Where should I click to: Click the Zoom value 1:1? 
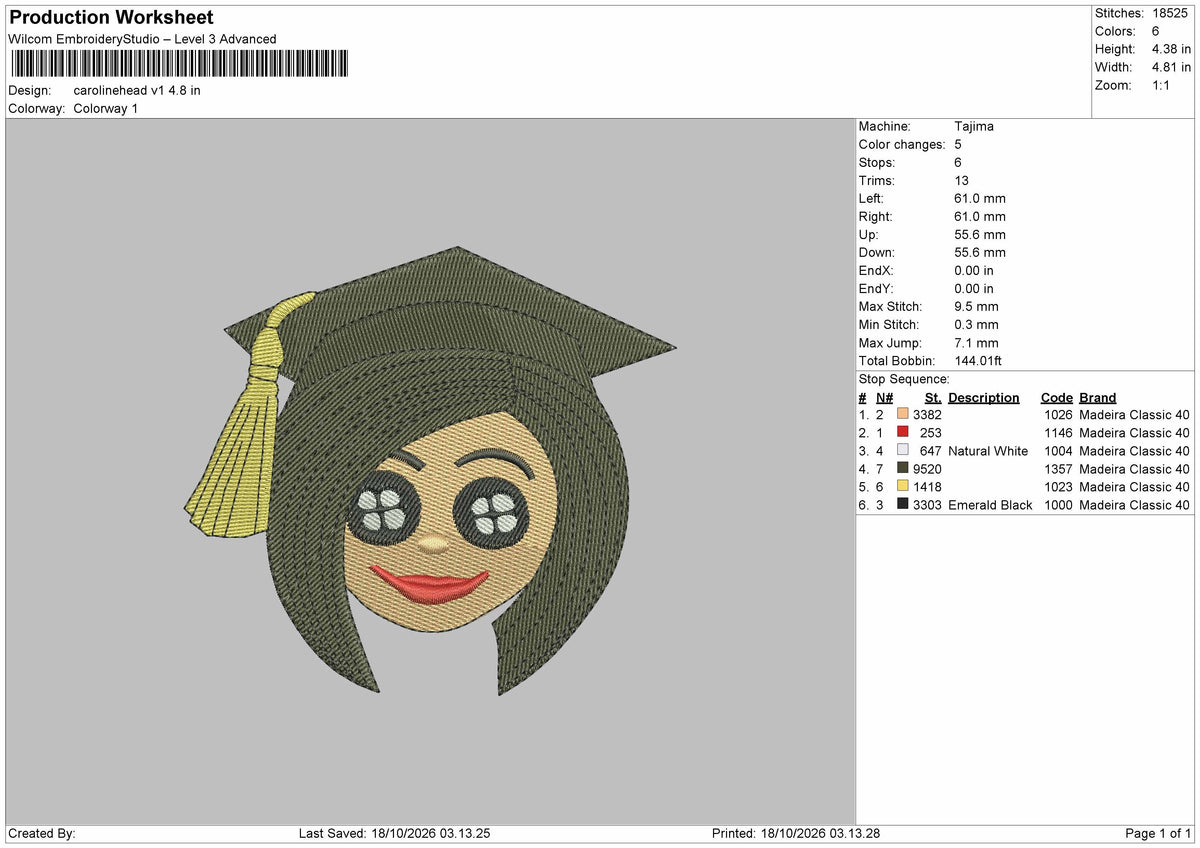1163,85
